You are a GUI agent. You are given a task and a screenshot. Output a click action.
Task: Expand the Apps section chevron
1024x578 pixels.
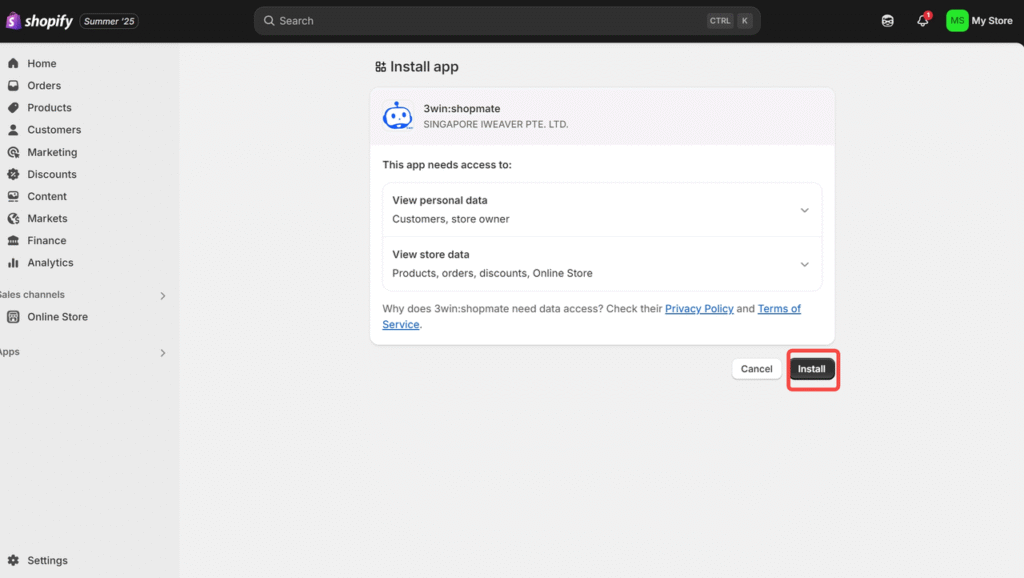point(163,353)
